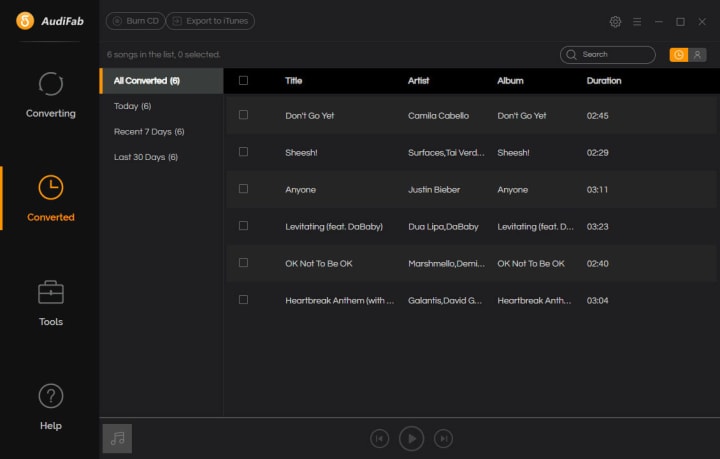Show Recent 7 Days converted songs
The image size is (720, 459).
149,132
